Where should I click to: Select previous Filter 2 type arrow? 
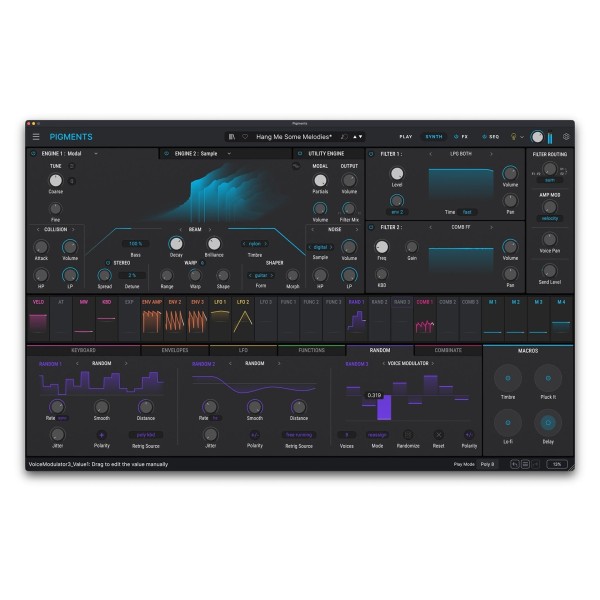430,227
